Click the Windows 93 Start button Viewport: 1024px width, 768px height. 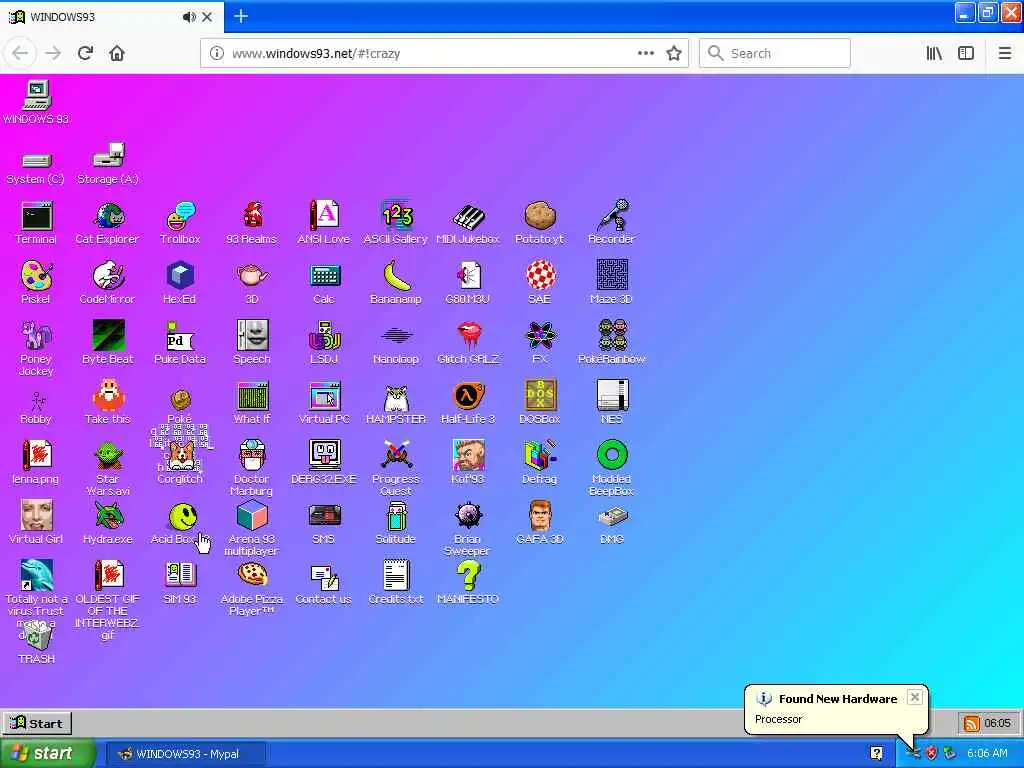point(37,723)
